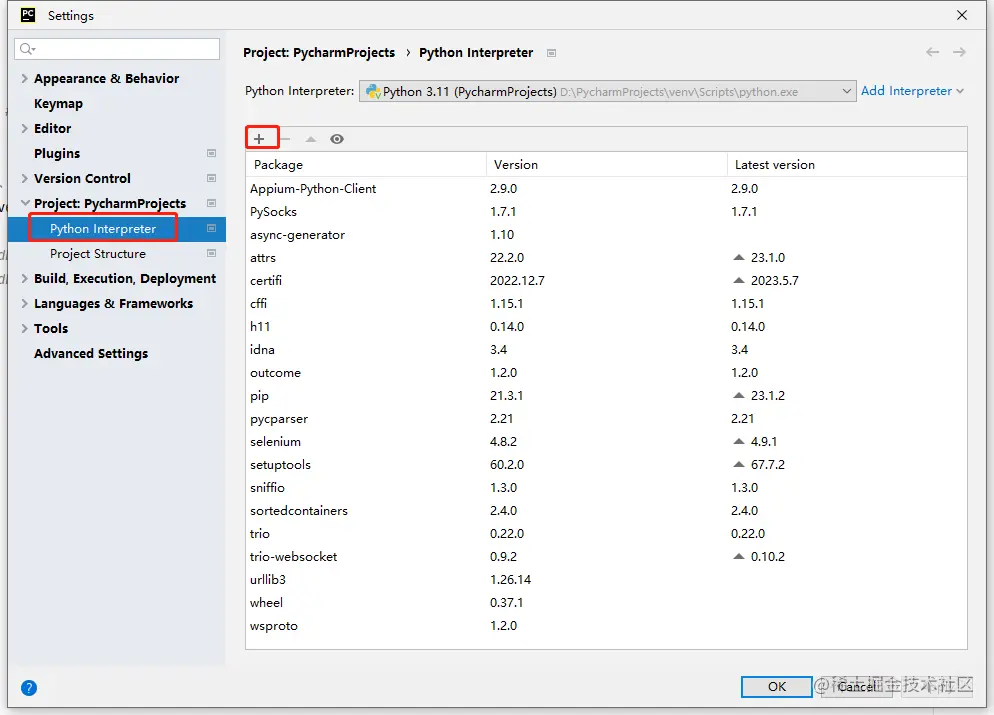The width and height of the screenshot is (994, 715).
Task: Click update arrow beside setuptools 67.7.2
Action: point(739,465)
